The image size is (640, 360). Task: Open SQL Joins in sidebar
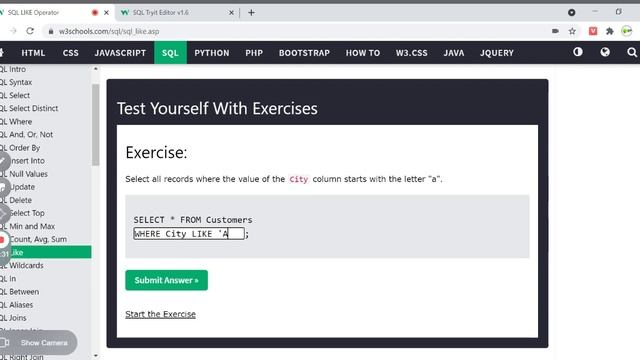click(x=14, y=318)
